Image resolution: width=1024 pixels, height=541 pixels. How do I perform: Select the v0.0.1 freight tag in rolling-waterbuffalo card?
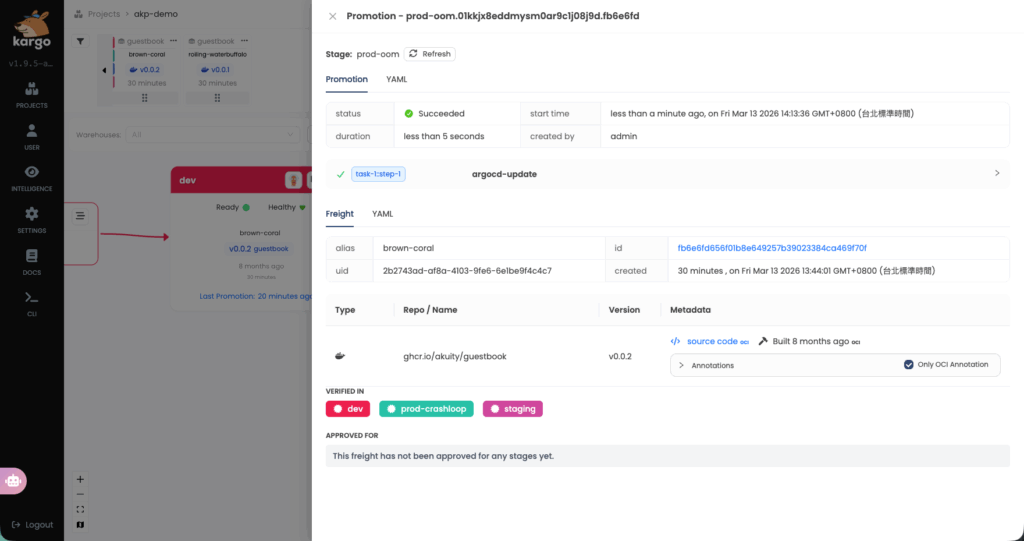pos(215,69)
